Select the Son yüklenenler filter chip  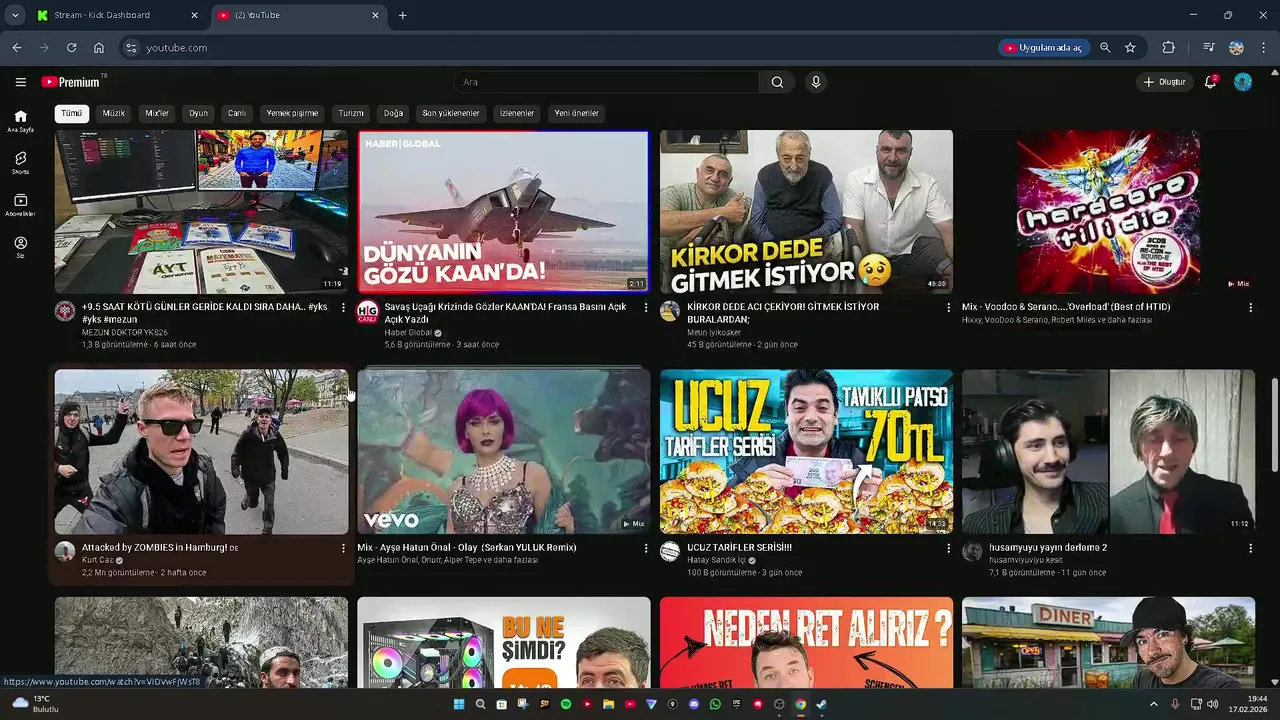[451, 113]
